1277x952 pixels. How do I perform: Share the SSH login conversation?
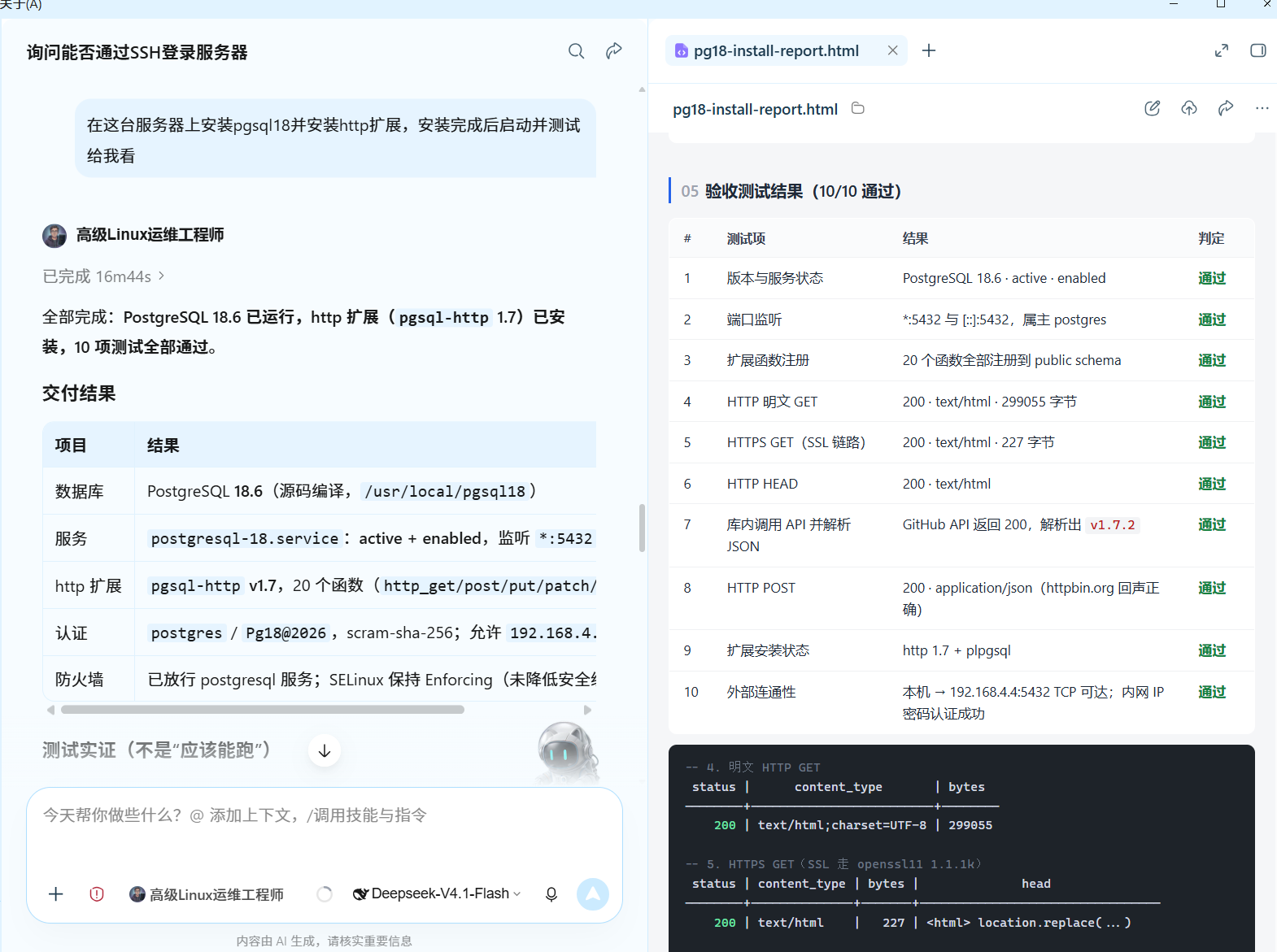[x=614, y=51]
